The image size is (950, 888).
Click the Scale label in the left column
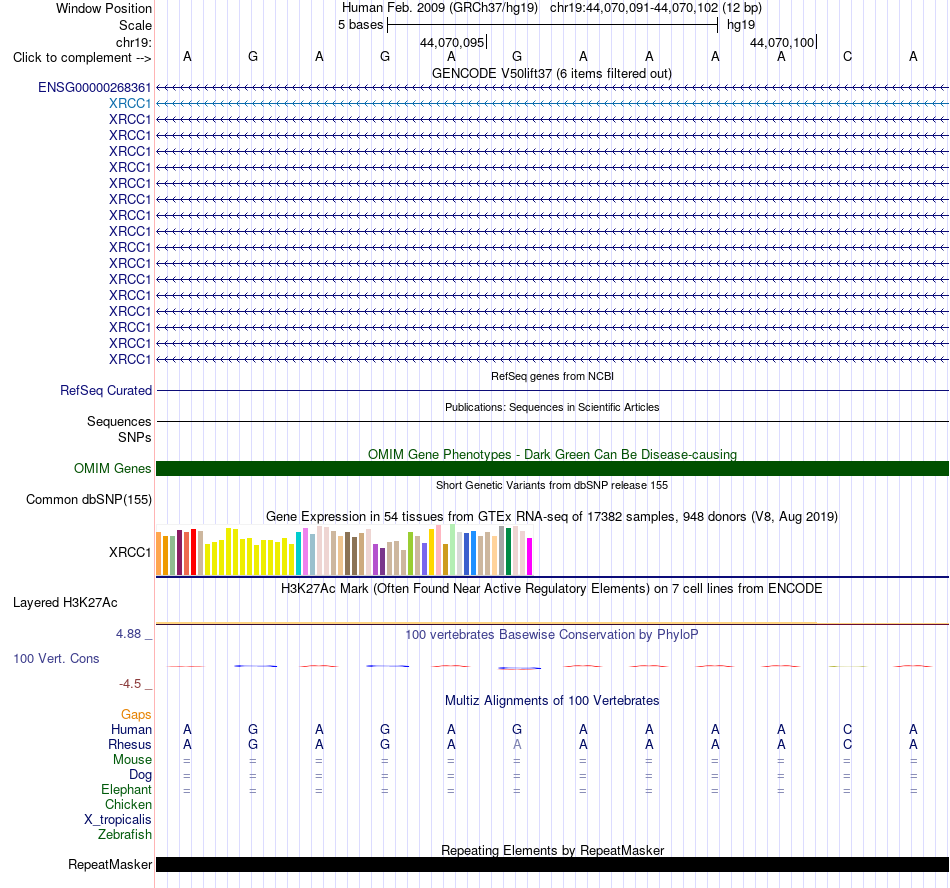(x=135, y=25)
